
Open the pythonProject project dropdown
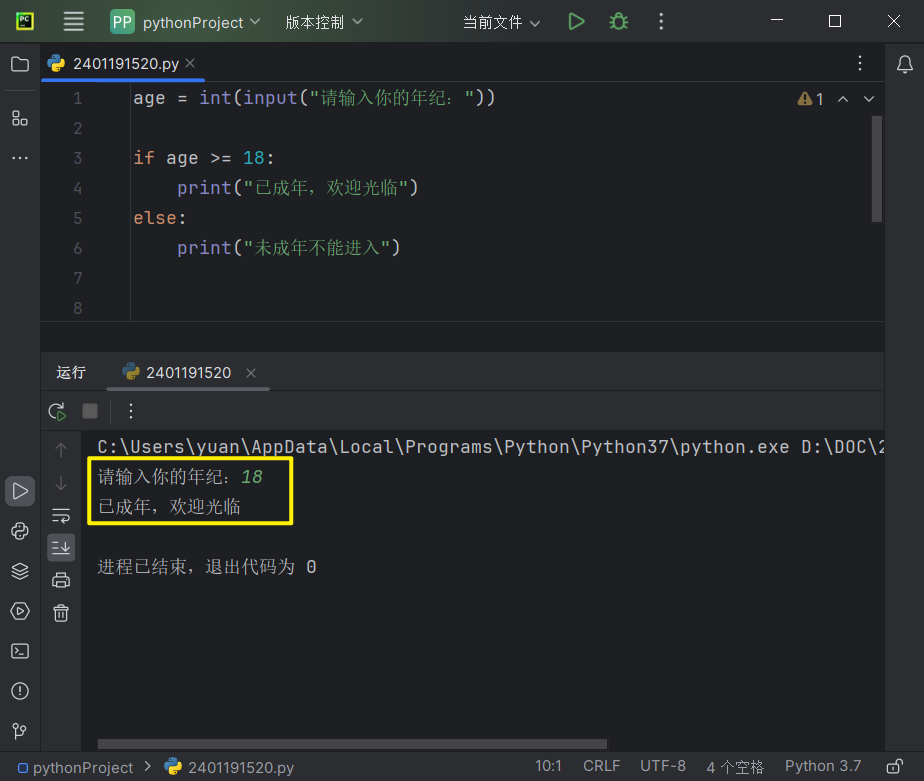(x=186, y=22)
